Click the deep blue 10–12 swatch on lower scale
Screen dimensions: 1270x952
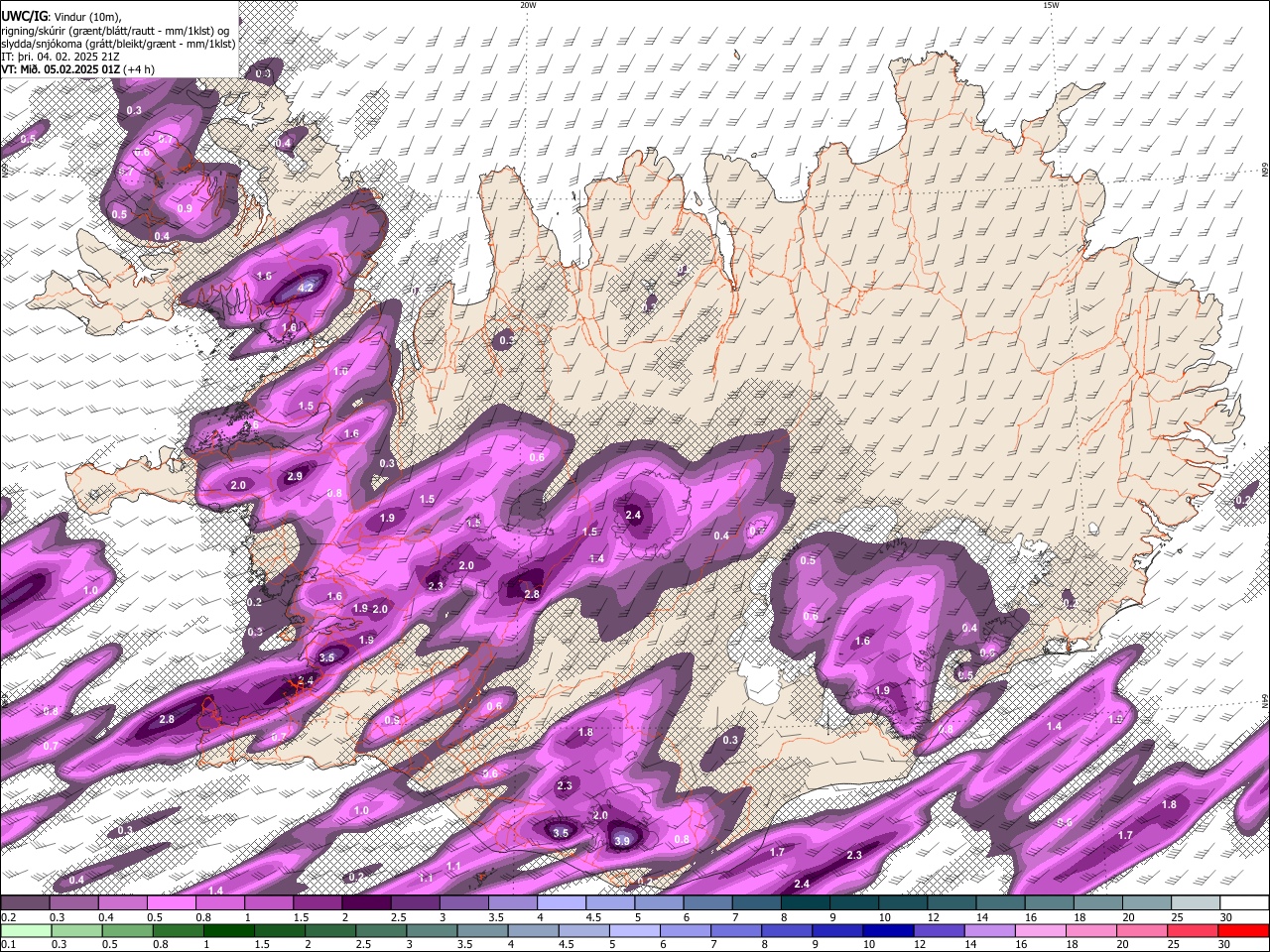888,931
